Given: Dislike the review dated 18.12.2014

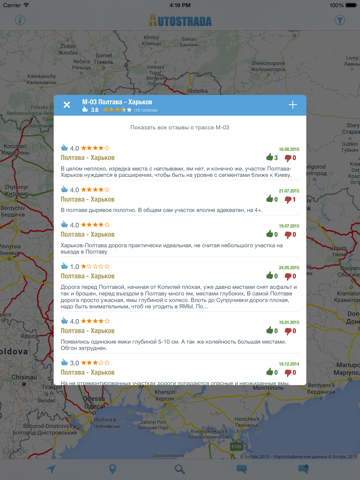Looking at the screenshot, I should (290, 372).
